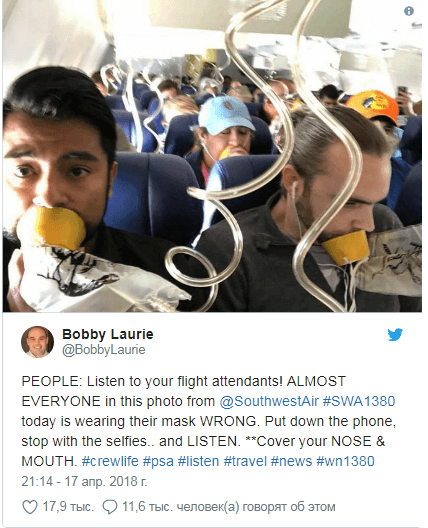The image size is (428, 528).
Task: Visit the @BobbyLaurie handle
Action: pyautogui.click(x=104, y=350)
